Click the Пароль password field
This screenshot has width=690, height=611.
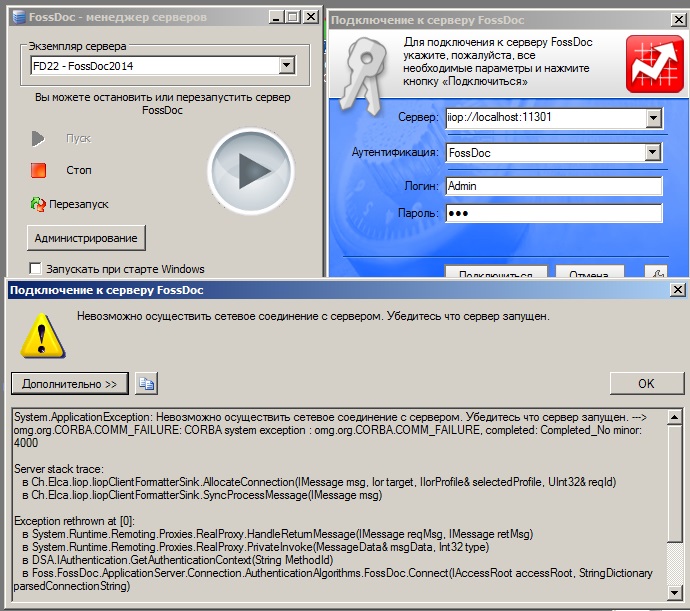point(554,213)
